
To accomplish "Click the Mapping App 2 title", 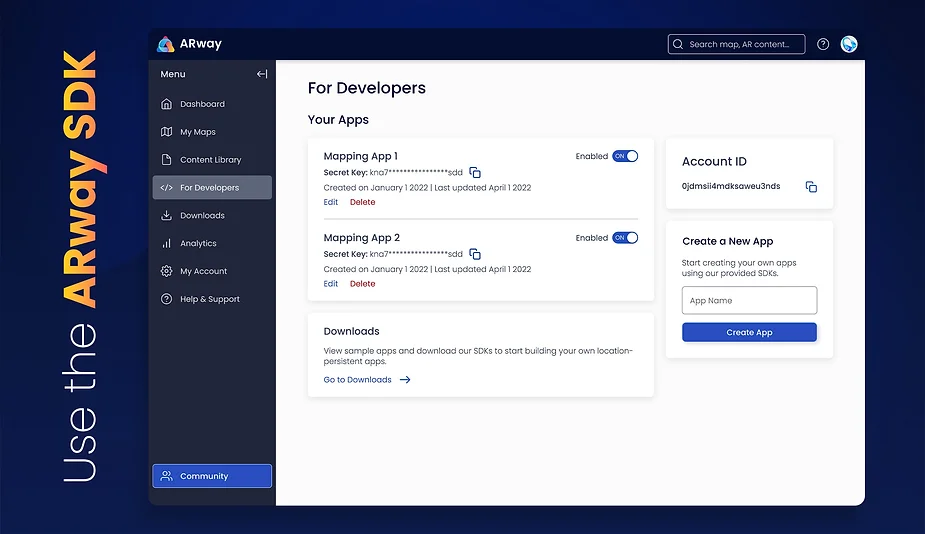I will (x=362, y=237).
